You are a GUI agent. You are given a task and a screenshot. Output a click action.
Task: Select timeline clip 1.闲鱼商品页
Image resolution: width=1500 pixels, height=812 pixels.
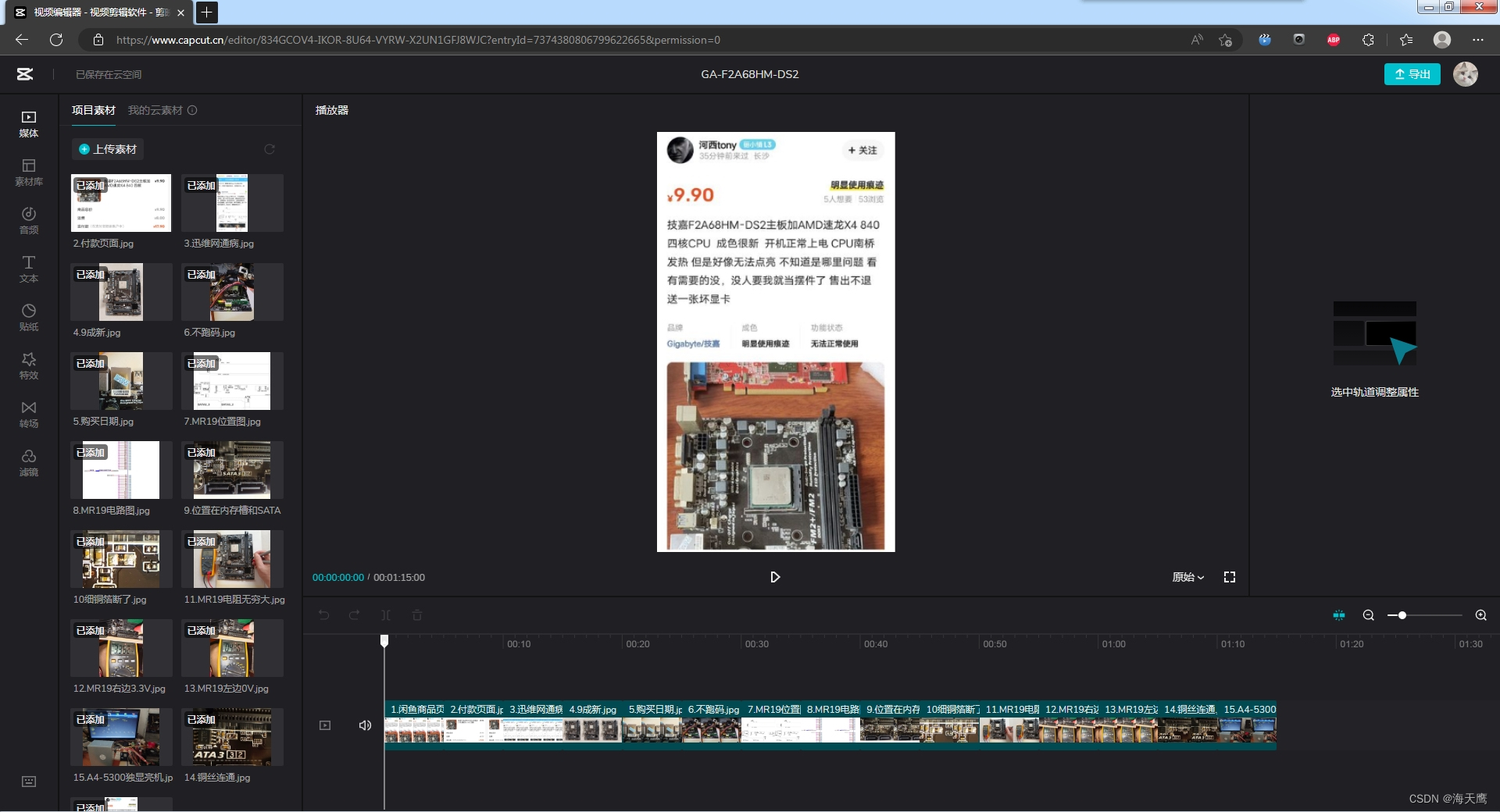coord(415,725)
